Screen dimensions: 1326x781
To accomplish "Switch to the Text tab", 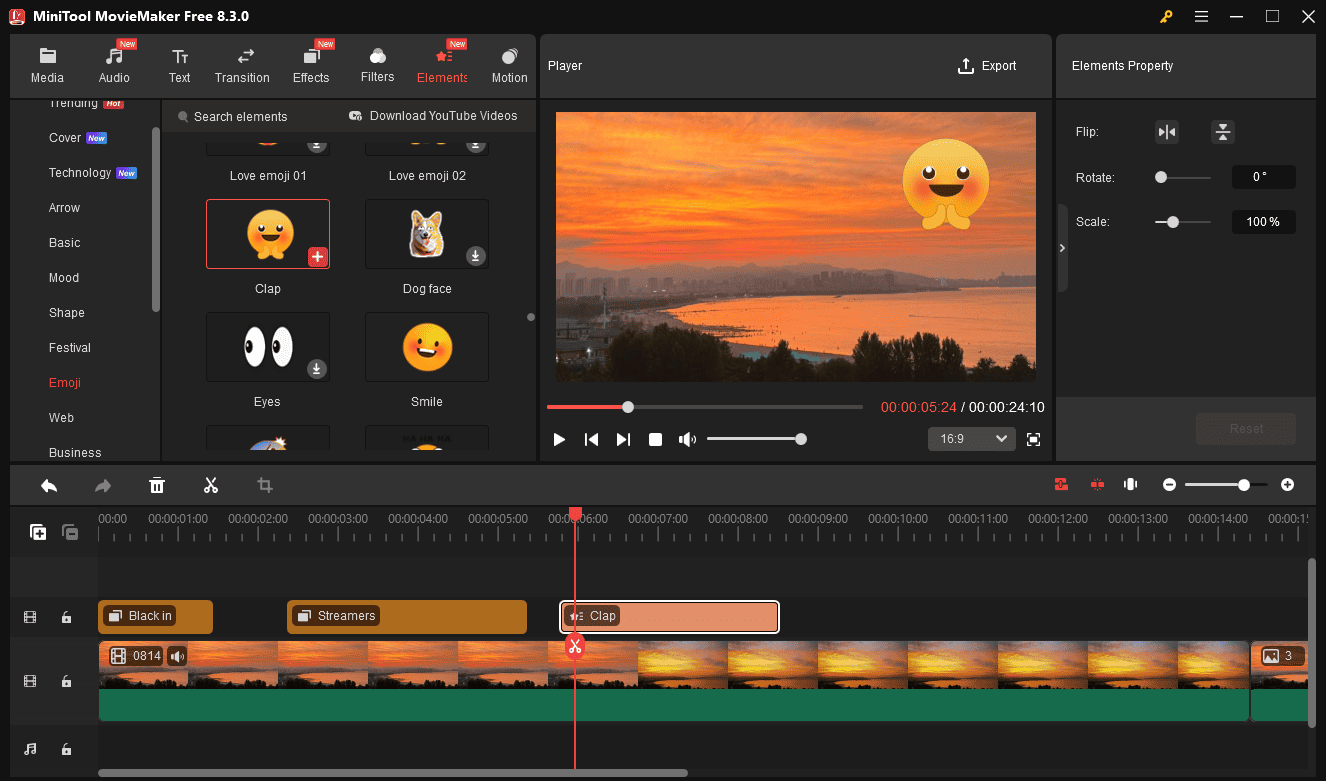I will tap(179, 66).
